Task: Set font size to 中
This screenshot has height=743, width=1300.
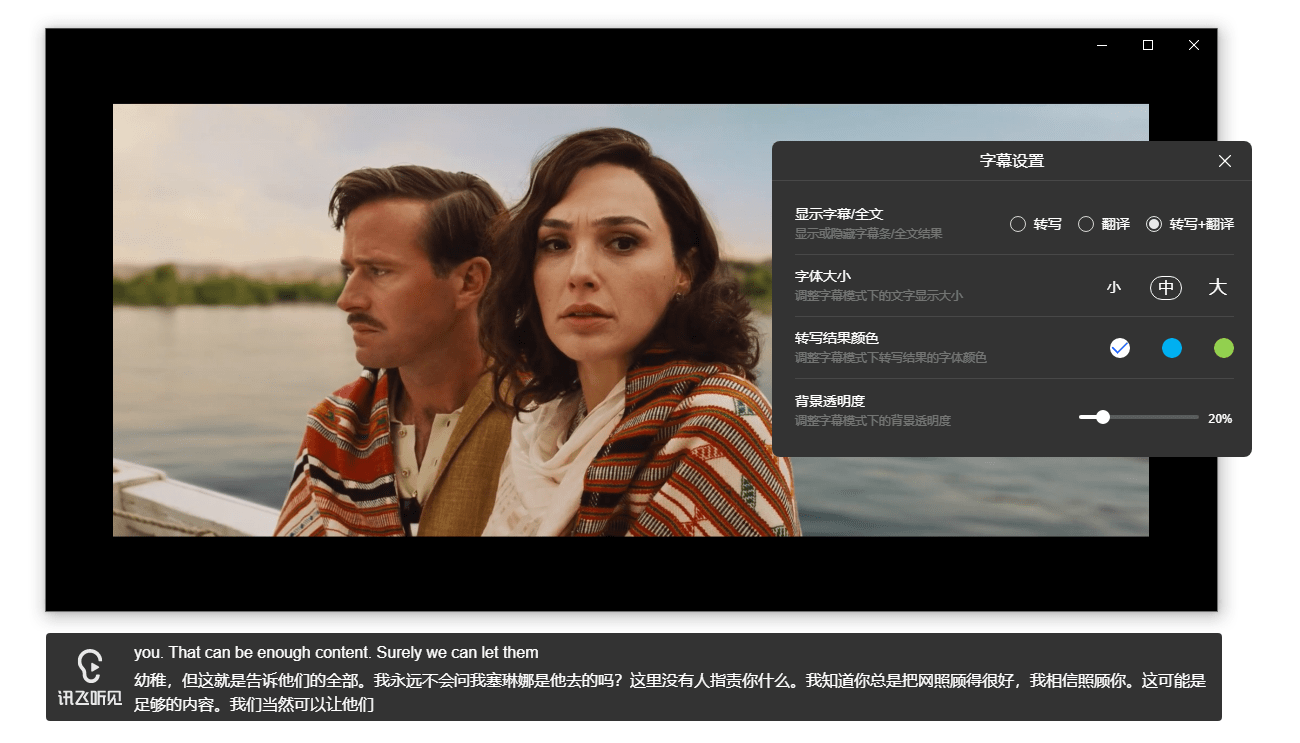Action: (1166, 288)
